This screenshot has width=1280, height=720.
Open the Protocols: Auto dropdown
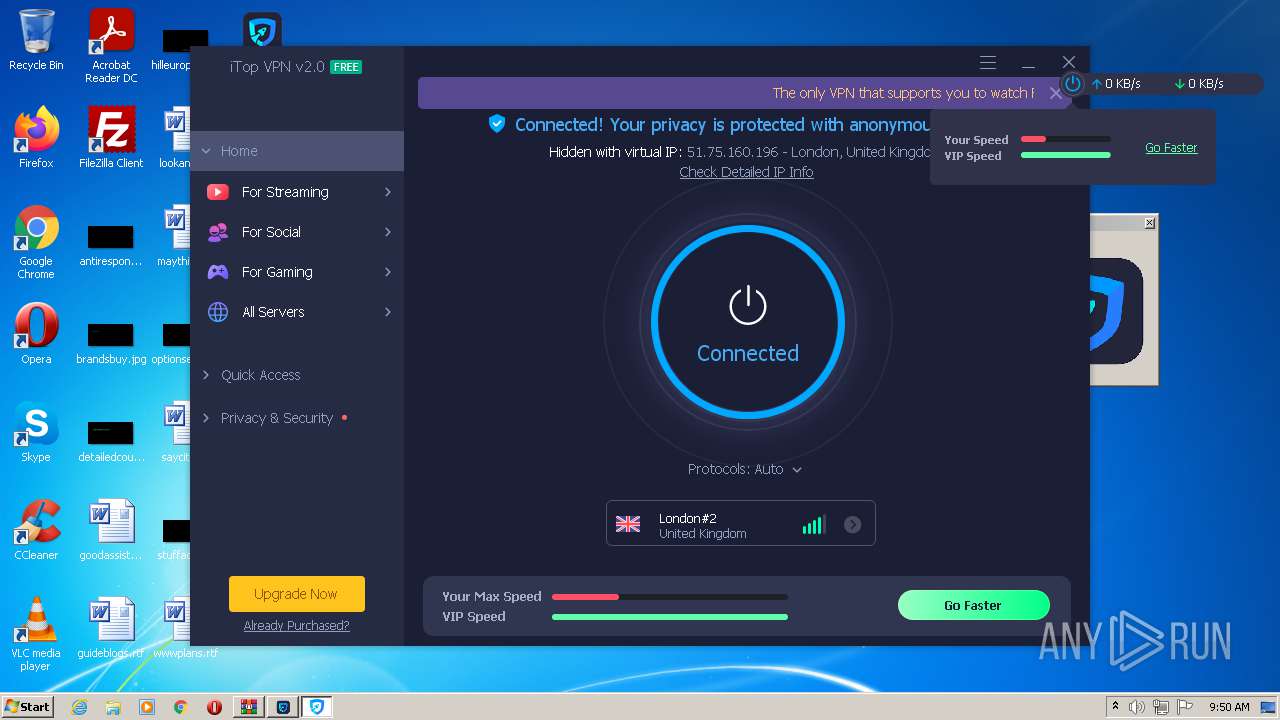click(745, 469)
